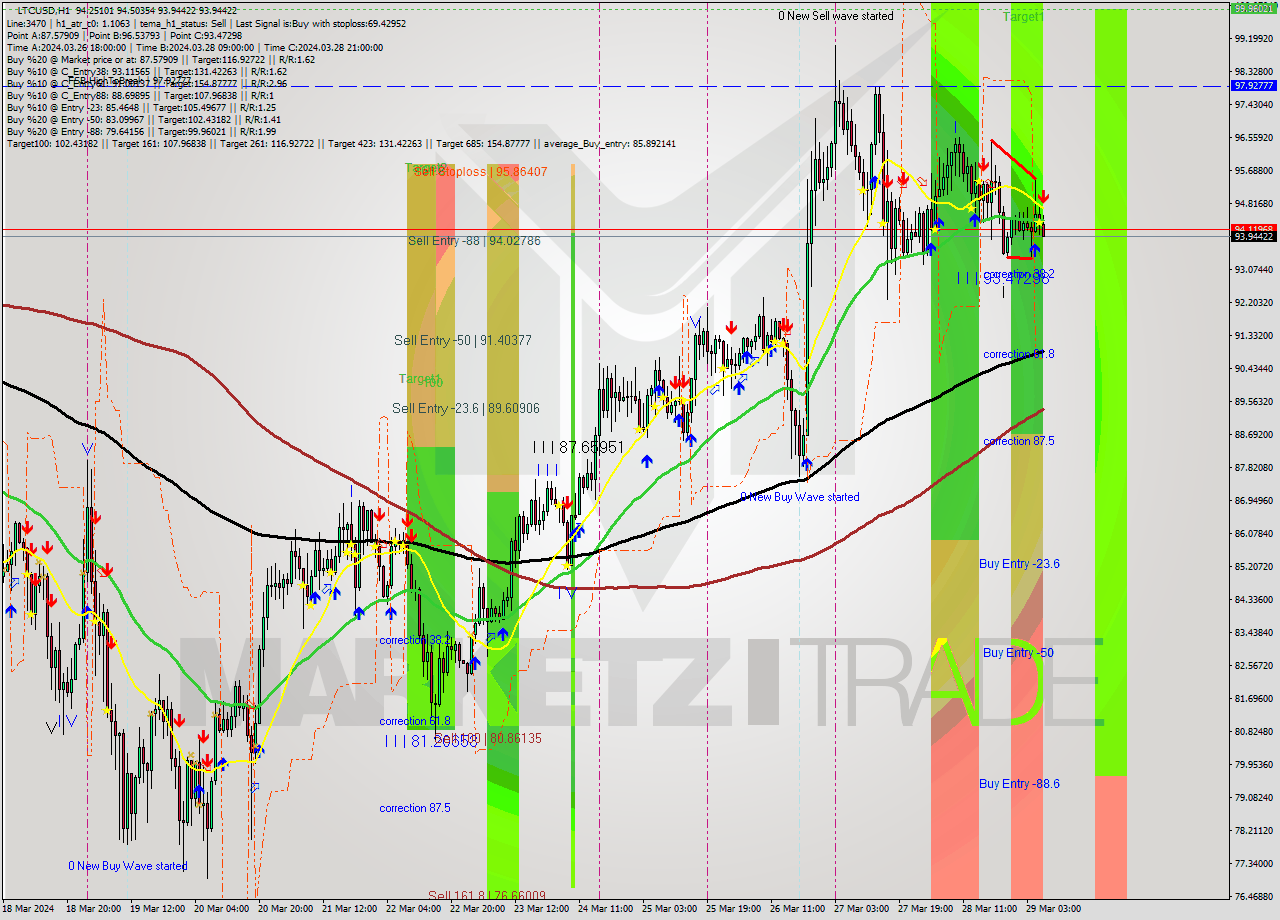
Task: Select the '| | | 87.65951' level label
Action: point(578,448)
